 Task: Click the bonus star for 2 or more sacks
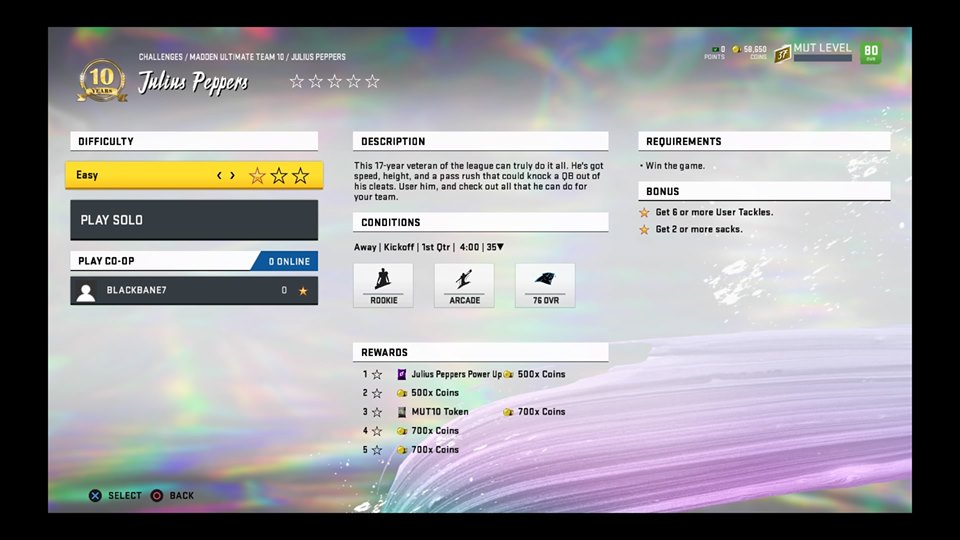(644, 230)
